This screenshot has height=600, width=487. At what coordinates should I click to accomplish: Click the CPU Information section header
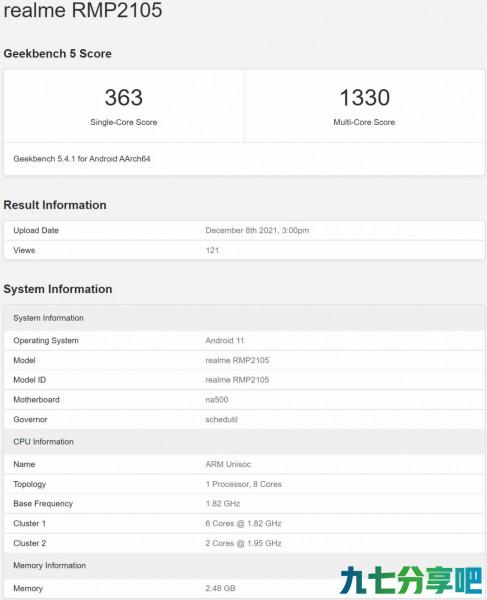43,442
